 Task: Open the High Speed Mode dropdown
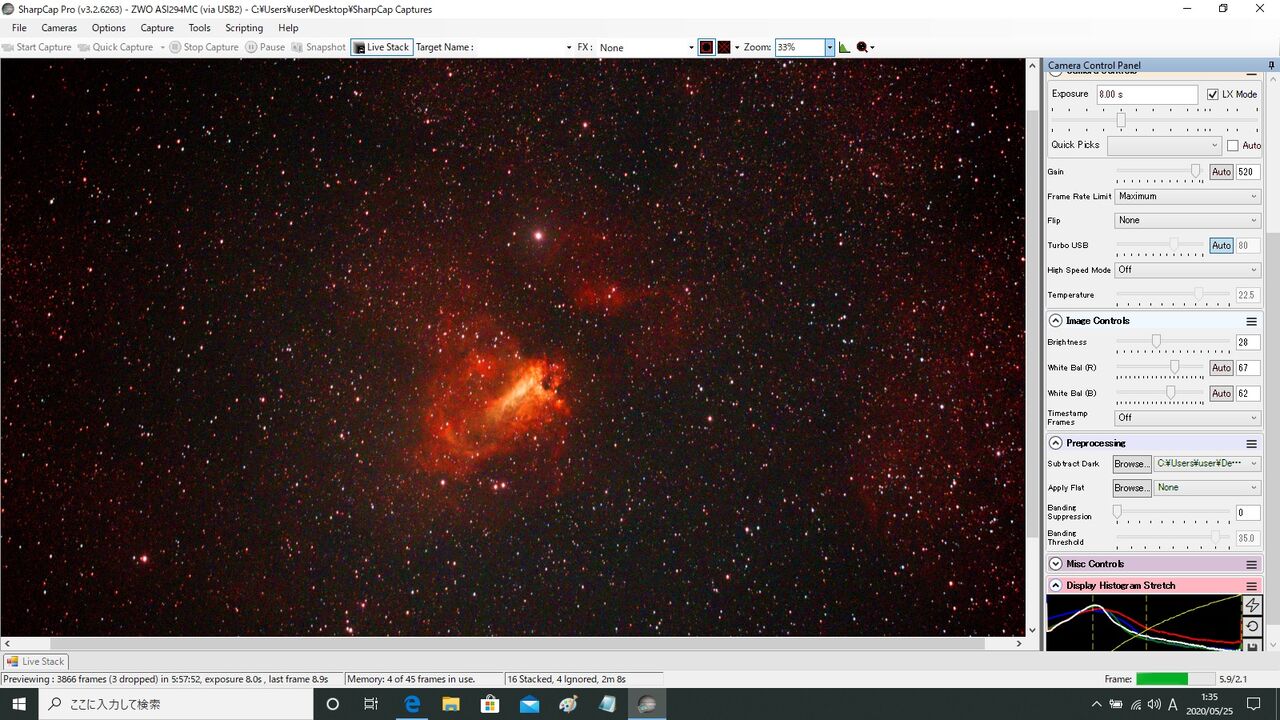(1188, 270)
